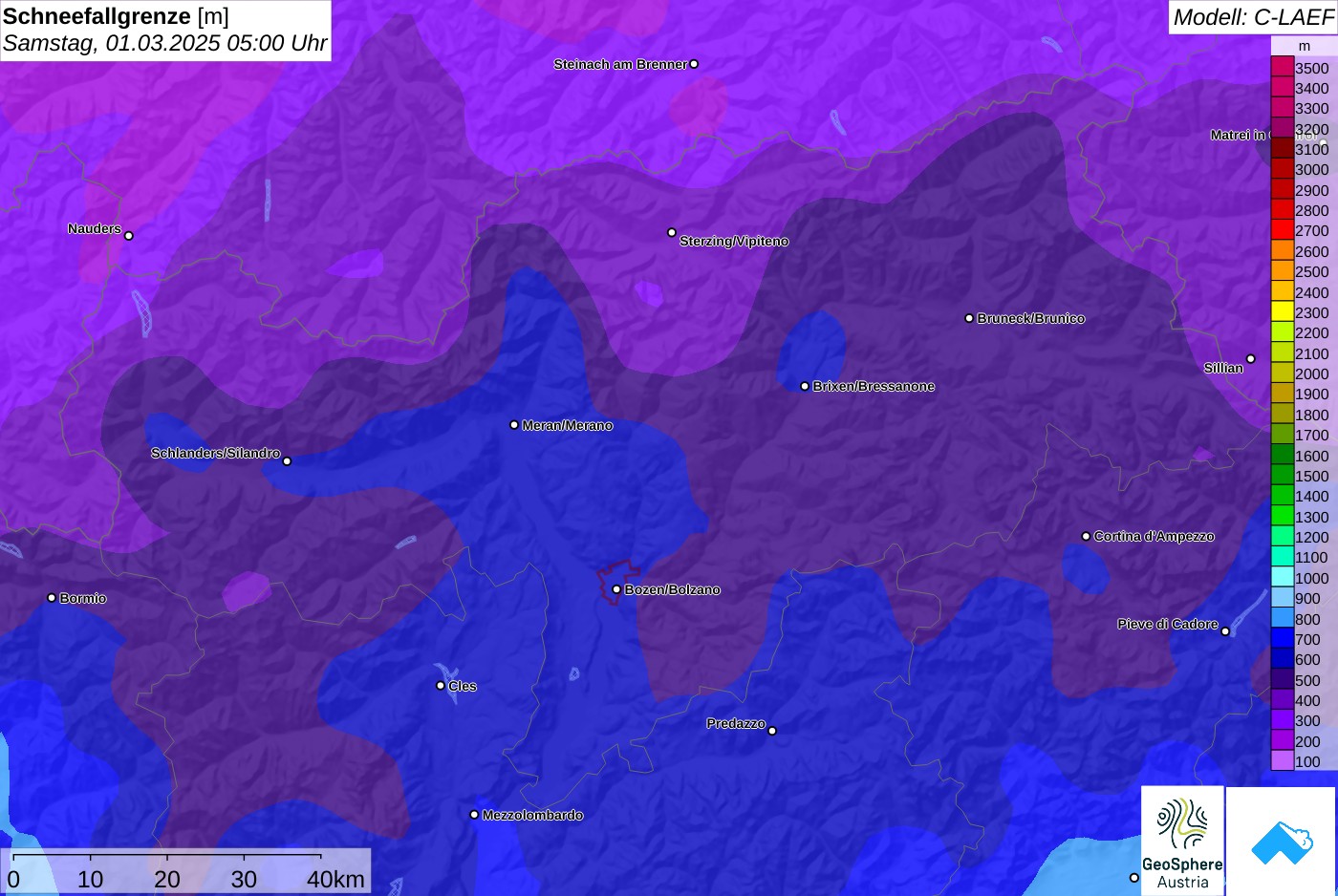Click the 40km scale bar label
The image size is (1338, 896).
335,879
